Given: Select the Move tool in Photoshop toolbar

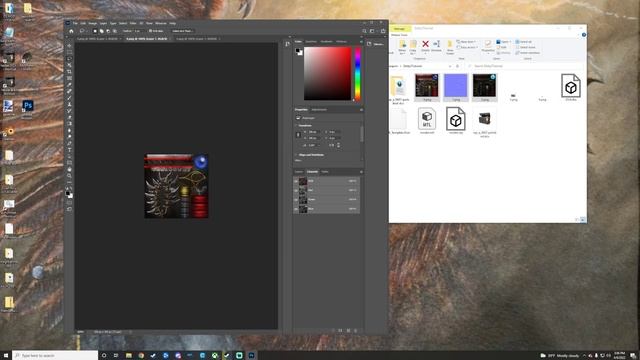Looking at the screenshot, I should [x=69, y=46].
